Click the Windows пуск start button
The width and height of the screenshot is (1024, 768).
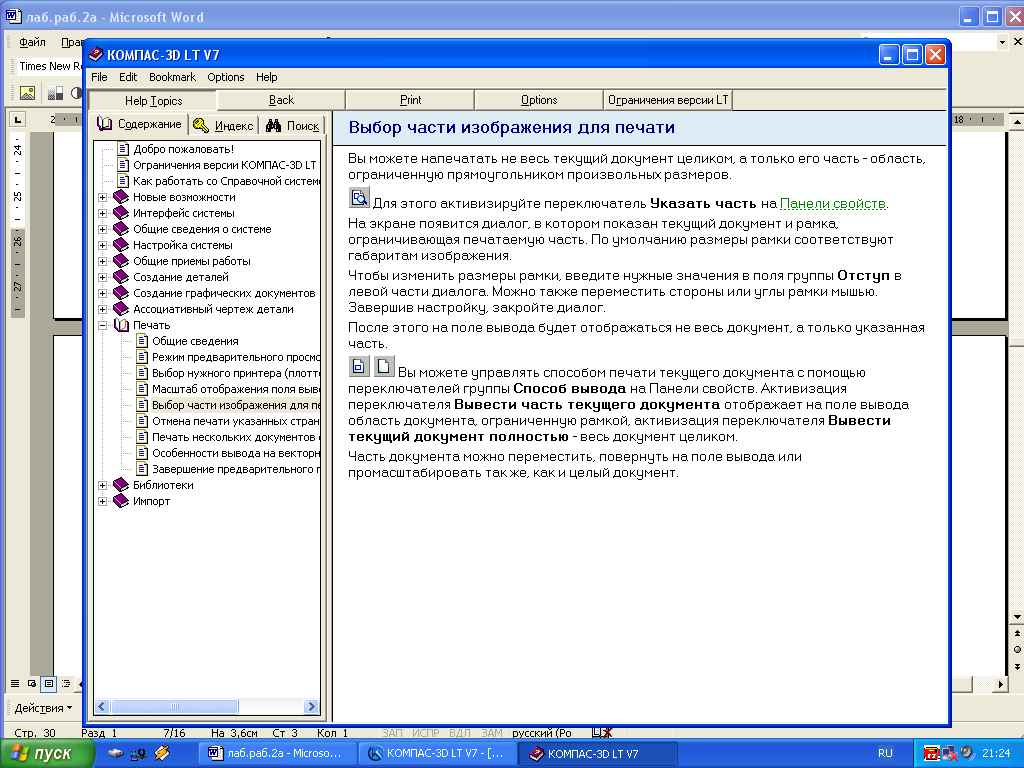(46, 753)
